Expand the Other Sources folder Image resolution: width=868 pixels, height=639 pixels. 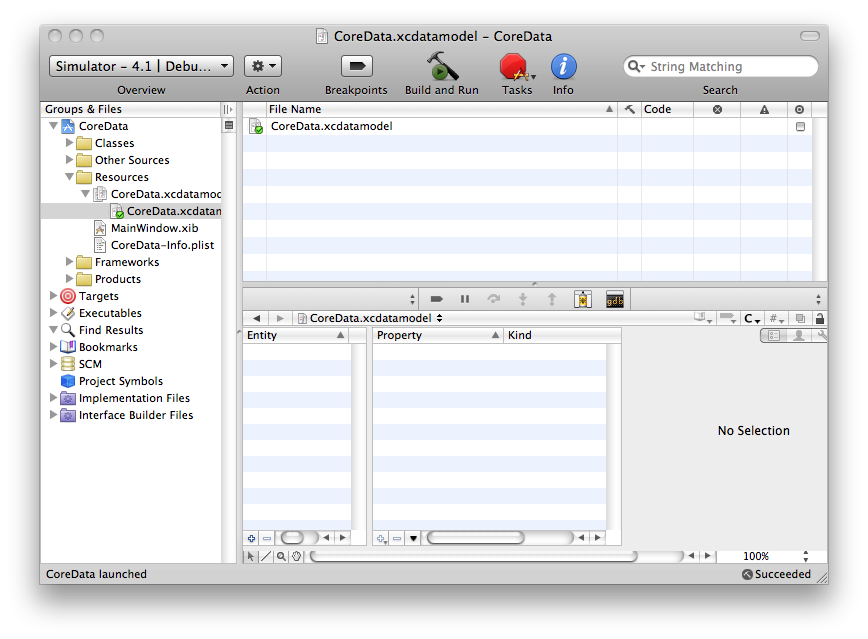click(69, 160)
